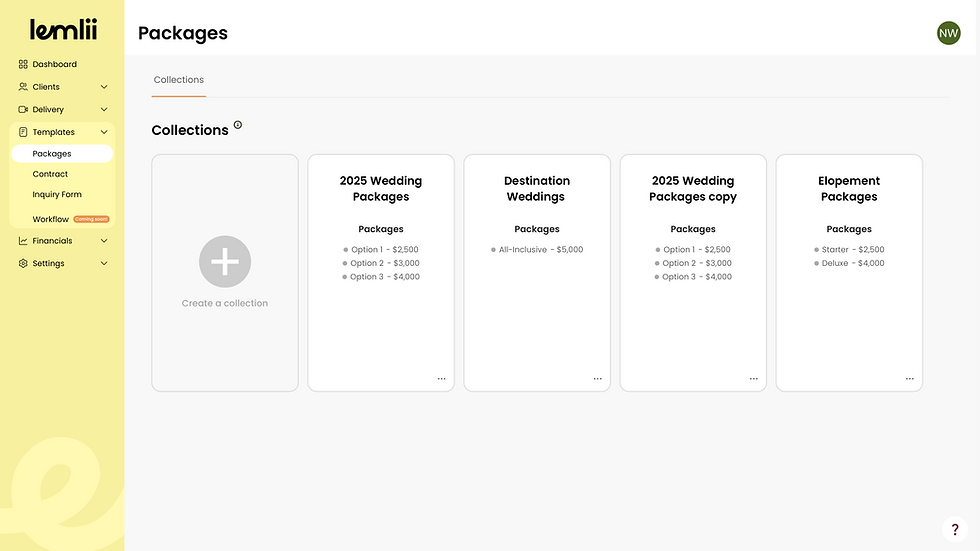Click Deluxe - $4,000 package entry
The width and height of the screenshot is (980, 551).
[849, 264]
